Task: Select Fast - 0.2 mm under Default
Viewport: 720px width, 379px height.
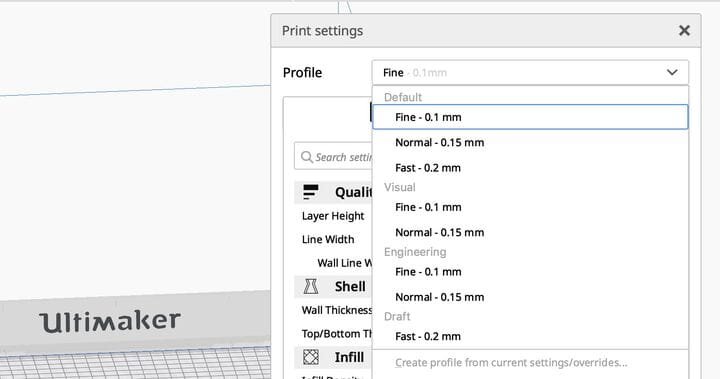Action: pyautogui.click(x=530, y=168)
